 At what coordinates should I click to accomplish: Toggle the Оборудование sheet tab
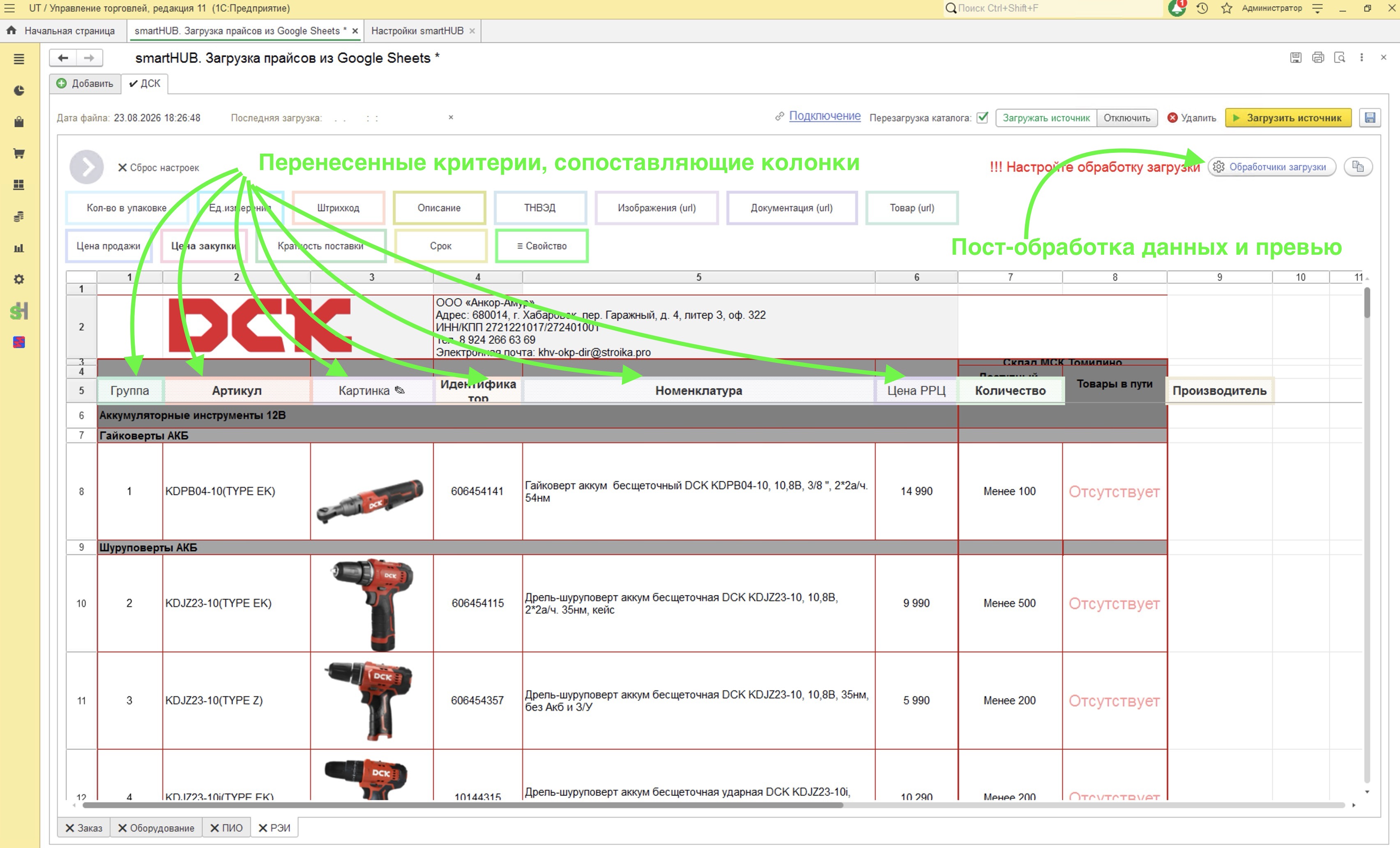(156, 827)
